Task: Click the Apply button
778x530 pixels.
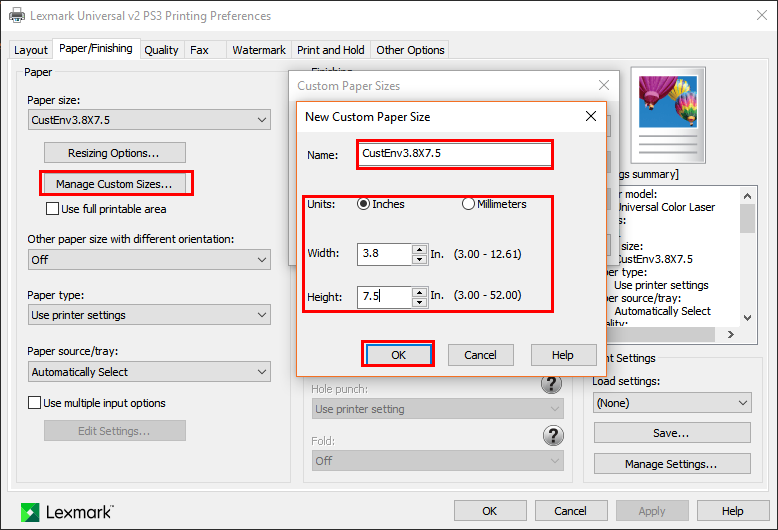Action: 652,511
